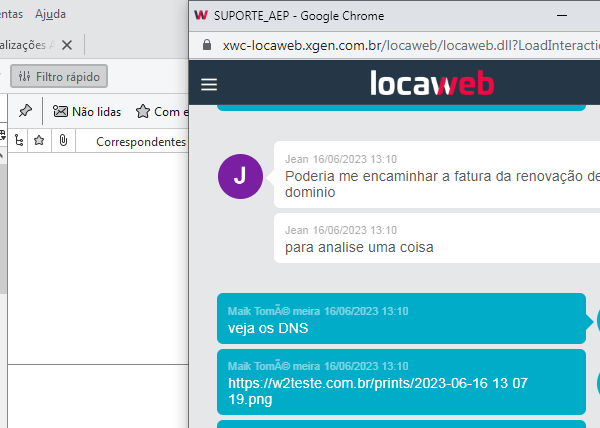Filter messages by Não lidas
This screenshot has height=428, width=600.
[x=87, y=112]
